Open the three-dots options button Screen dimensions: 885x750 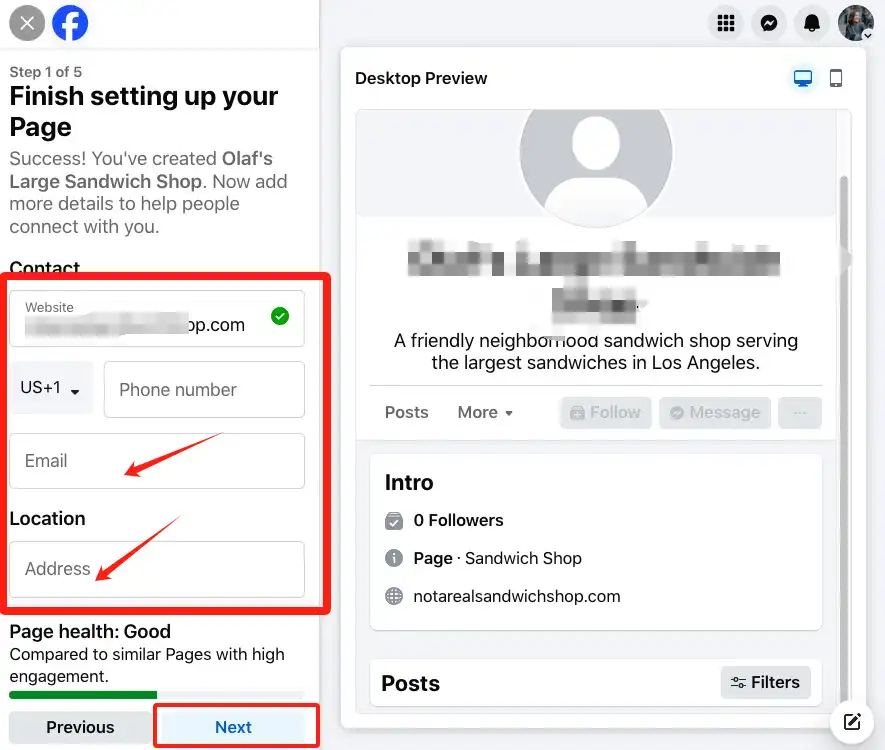click(800, 413)
